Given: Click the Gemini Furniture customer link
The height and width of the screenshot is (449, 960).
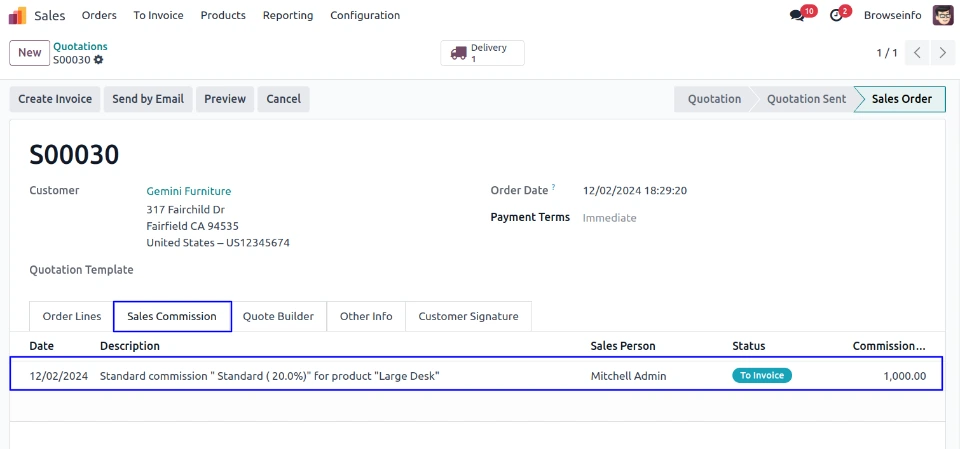Looking at the screenshot, I should [188, 191].
